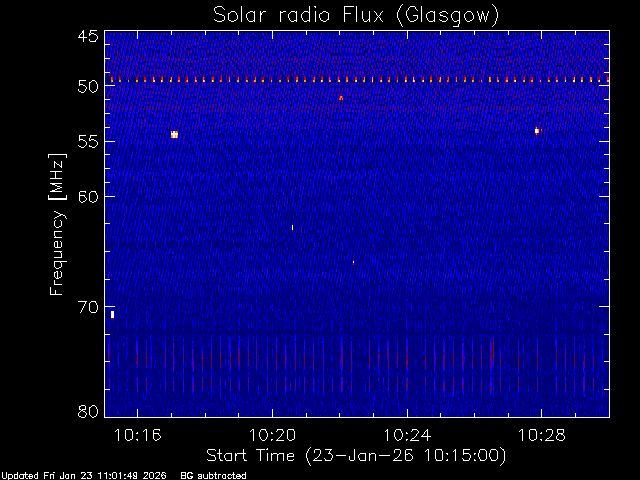Click the "70" frequency tick label
This screenshot has height=480, width=640.
(x=88, y=307)
